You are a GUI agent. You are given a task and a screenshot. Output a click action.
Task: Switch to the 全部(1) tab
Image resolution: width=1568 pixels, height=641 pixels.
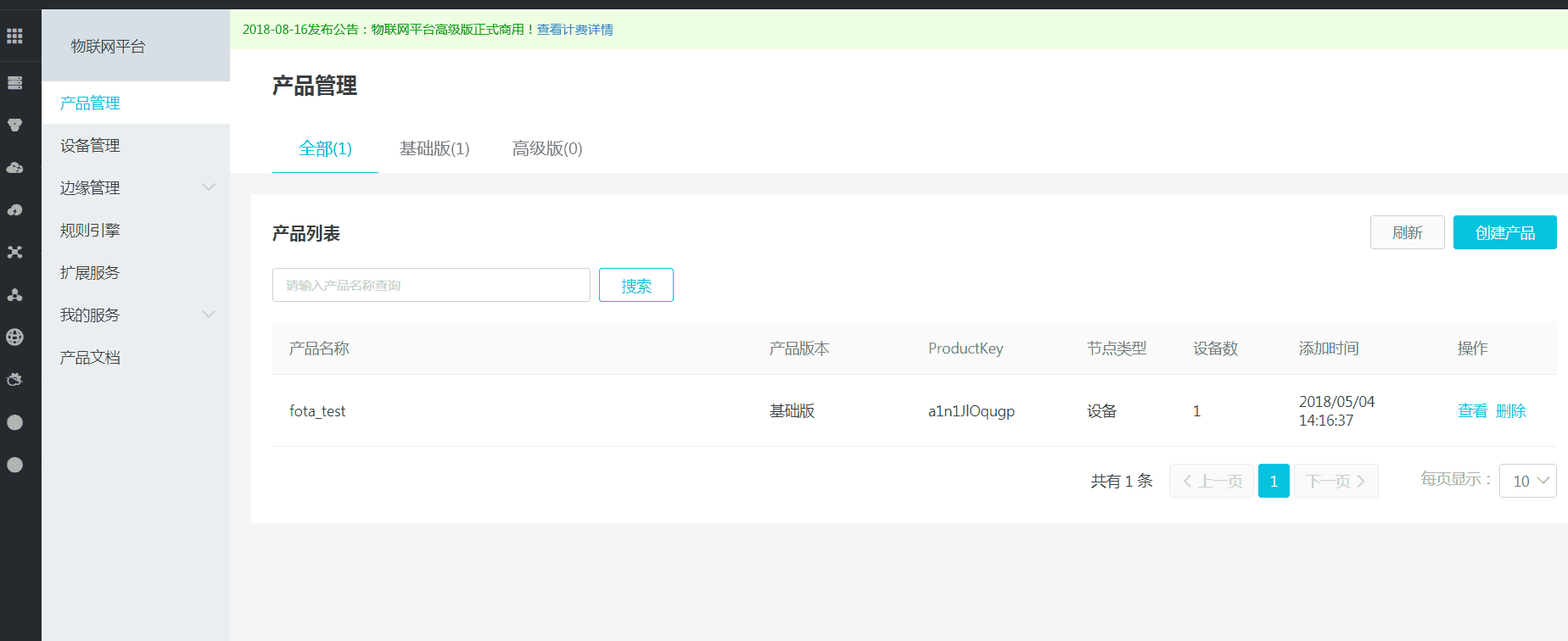pyautogui.click(x=325, y=148)
